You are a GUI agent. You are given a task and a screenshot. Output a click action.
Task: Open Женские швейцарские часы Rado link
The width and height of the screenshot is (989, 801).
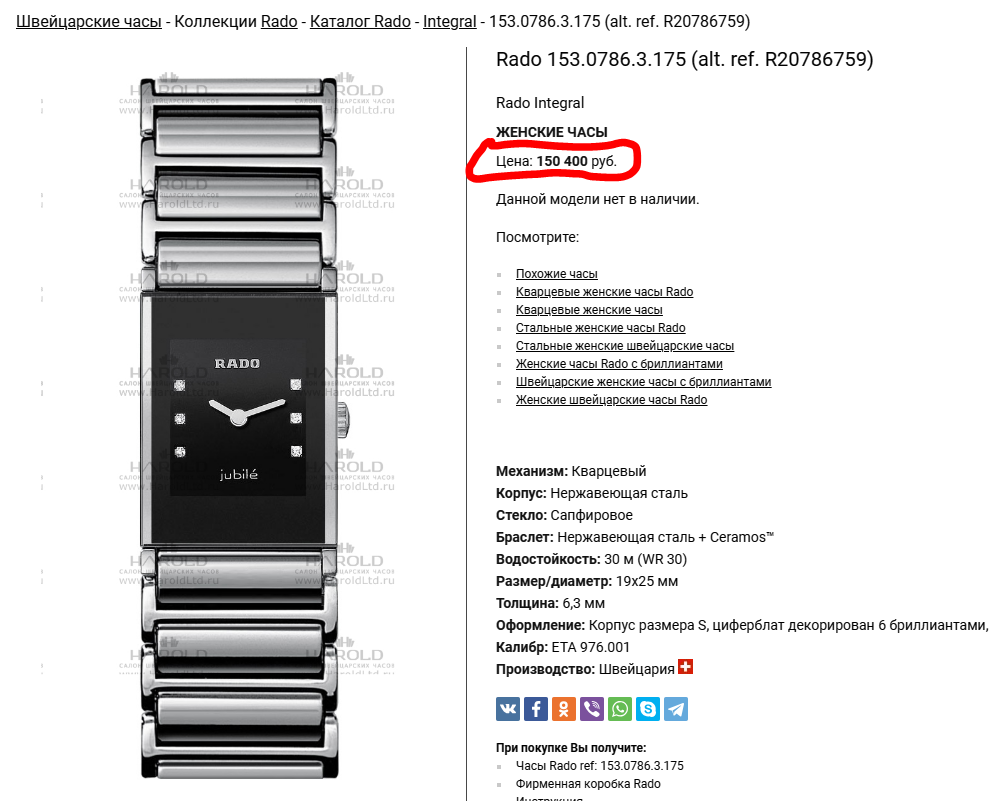(611, 400)
